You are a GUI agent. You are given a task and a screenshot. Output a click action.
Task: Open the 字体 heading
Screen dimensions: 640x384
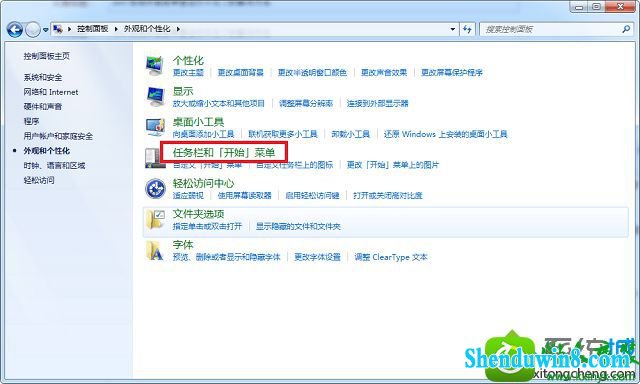point(183,245)
